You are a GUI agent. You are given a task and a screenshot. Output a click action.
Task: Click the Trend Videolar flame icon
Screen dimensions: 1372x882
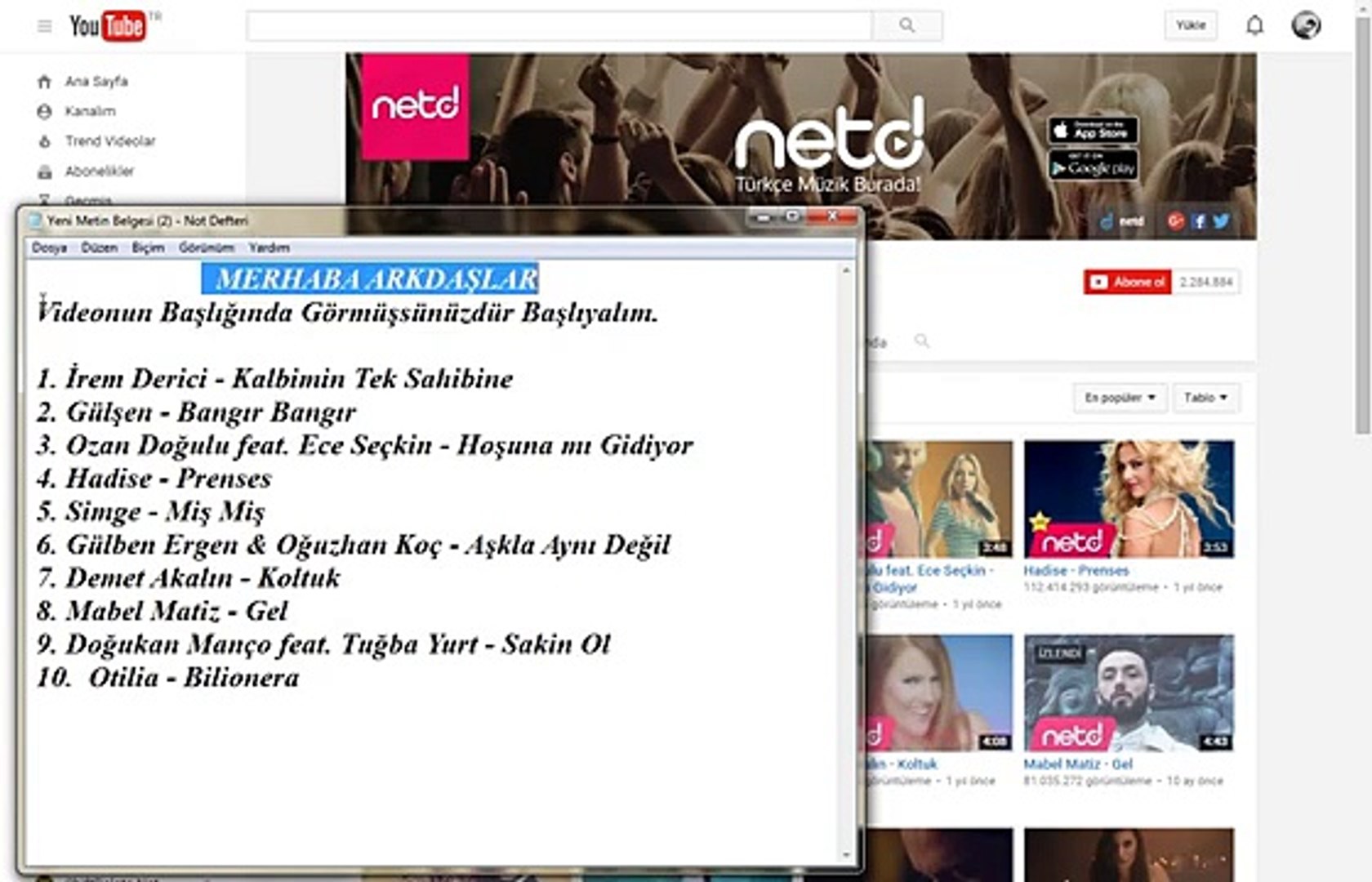[x=44, y=141]
